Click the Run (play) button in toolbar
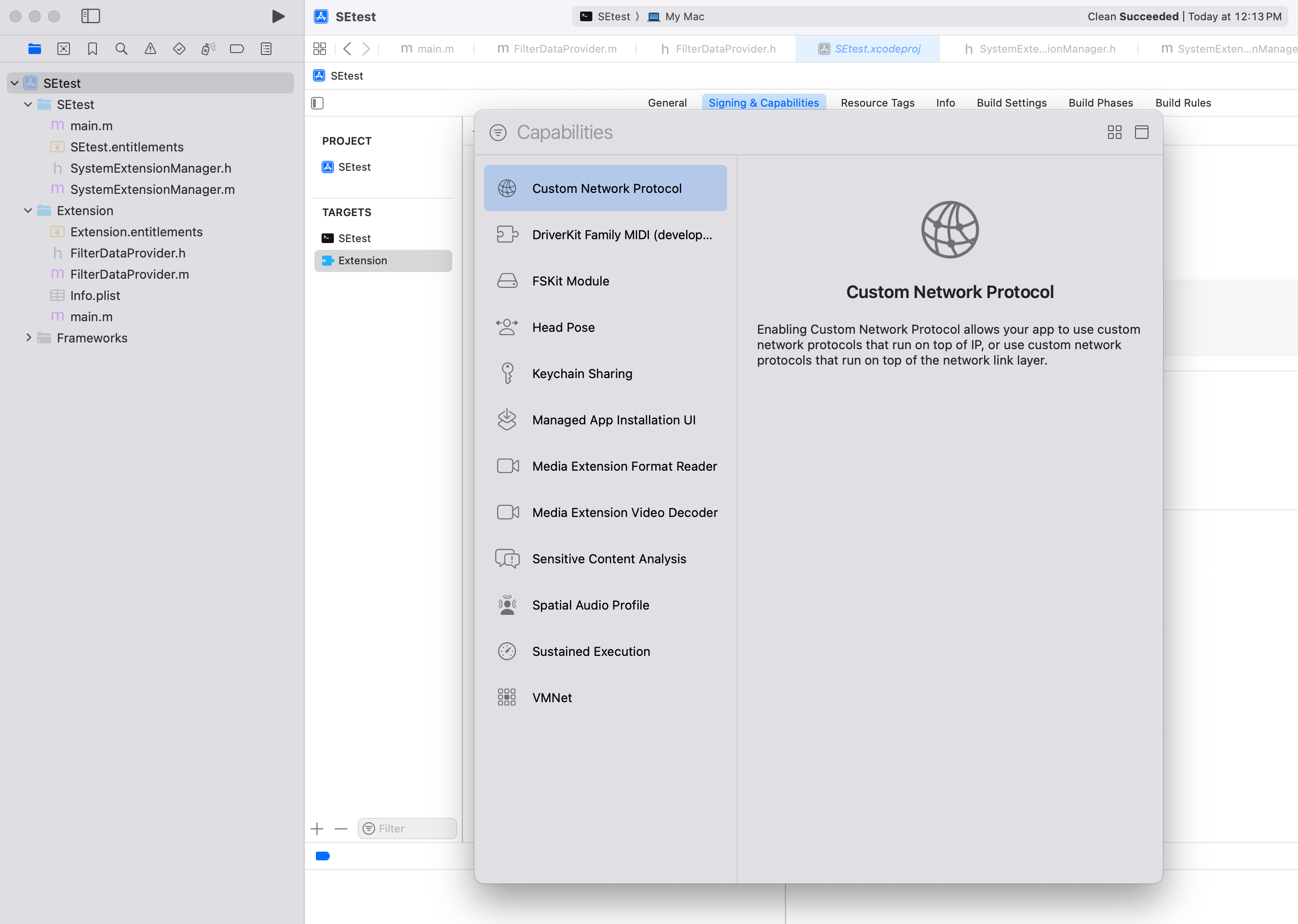The width and height of the screenshot is (1298, 924). point(278,16)
